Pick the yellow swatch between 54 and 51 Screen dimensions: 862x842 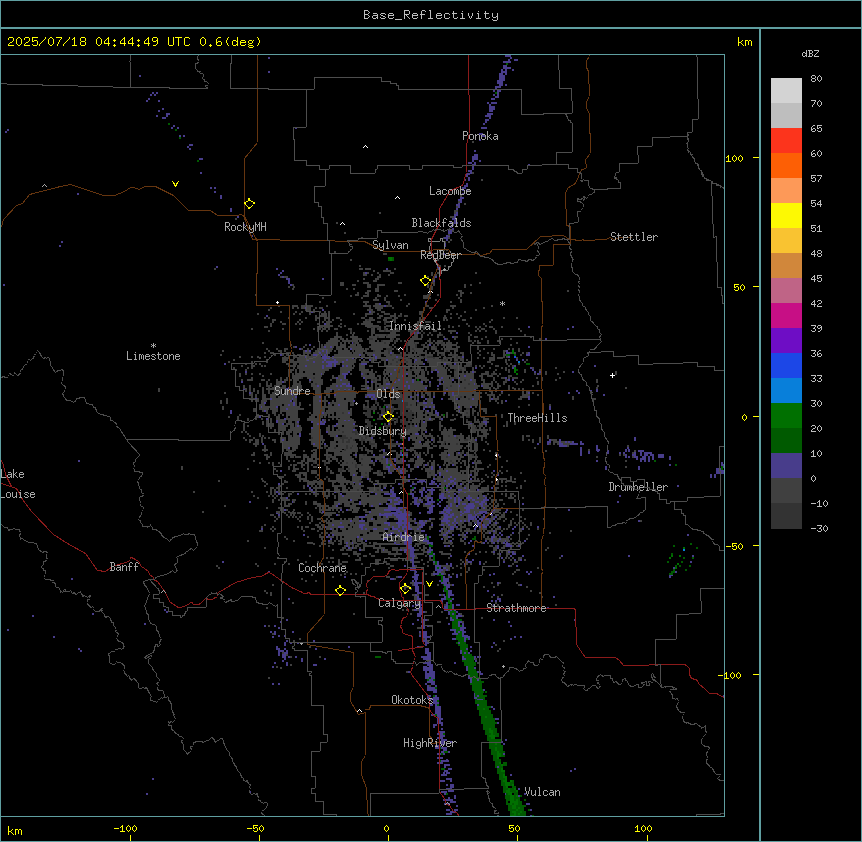coord(786,215)
